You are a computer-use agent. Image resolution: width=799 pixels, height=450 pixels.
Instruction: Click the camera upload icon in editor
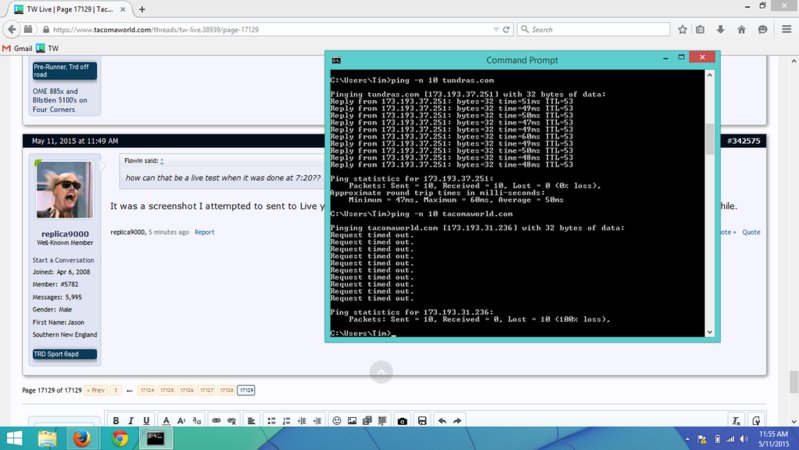point(402,421)
